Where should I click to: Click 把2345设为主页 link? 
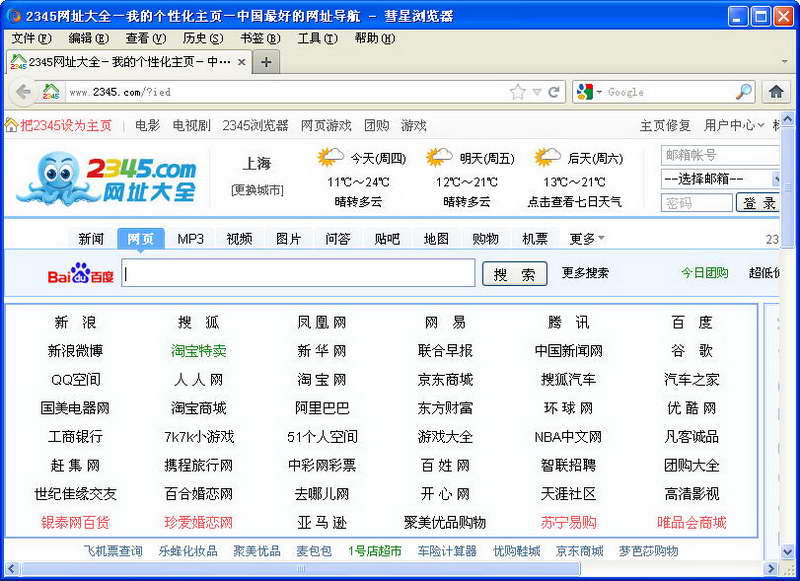pyautogui.click(x=66, y=125)
